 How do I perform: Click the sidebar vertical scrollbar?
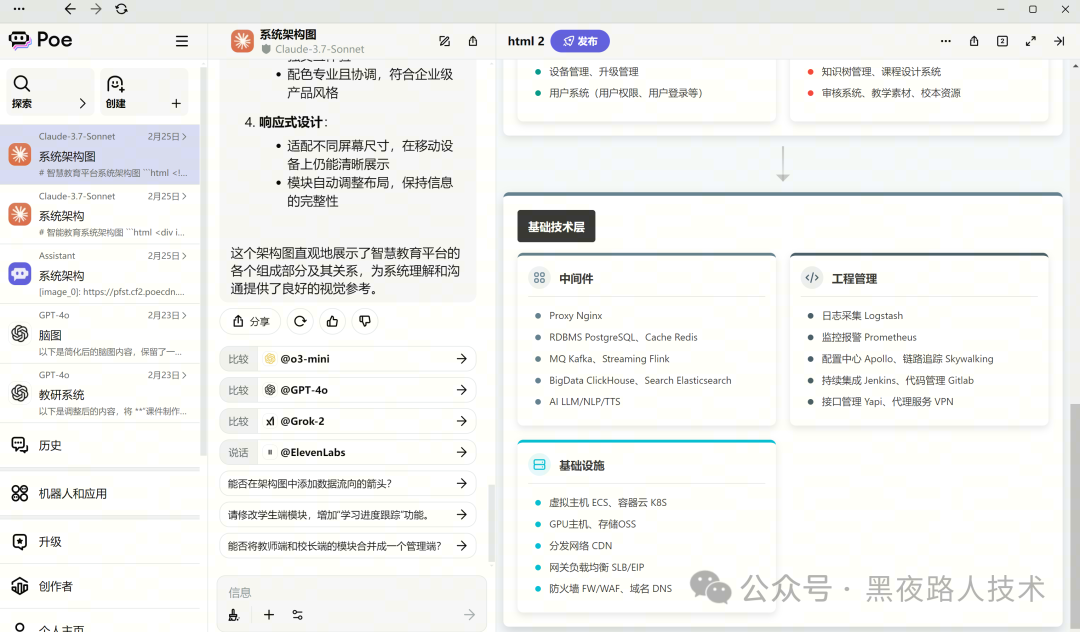point(202,260)
